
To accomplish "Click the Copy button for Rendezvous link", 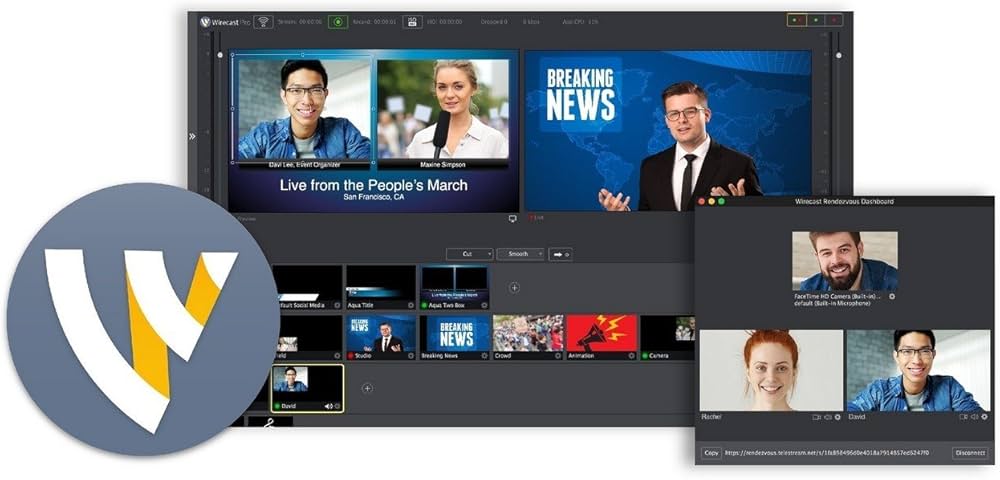I will coord(711,453).
